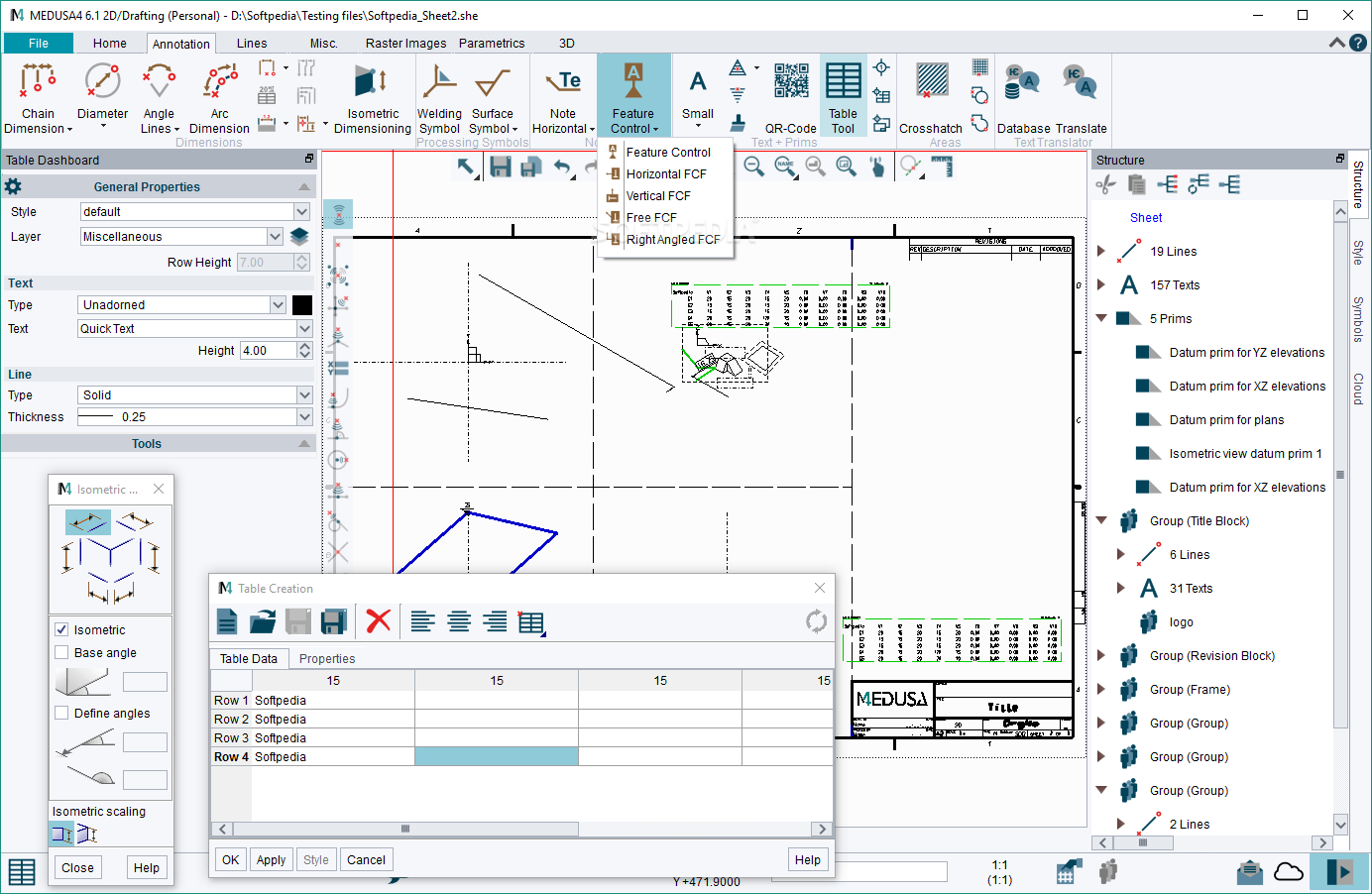Tick the Define angles checkbox
Viewport: 1372px width, 894px height.
point(61,714)
